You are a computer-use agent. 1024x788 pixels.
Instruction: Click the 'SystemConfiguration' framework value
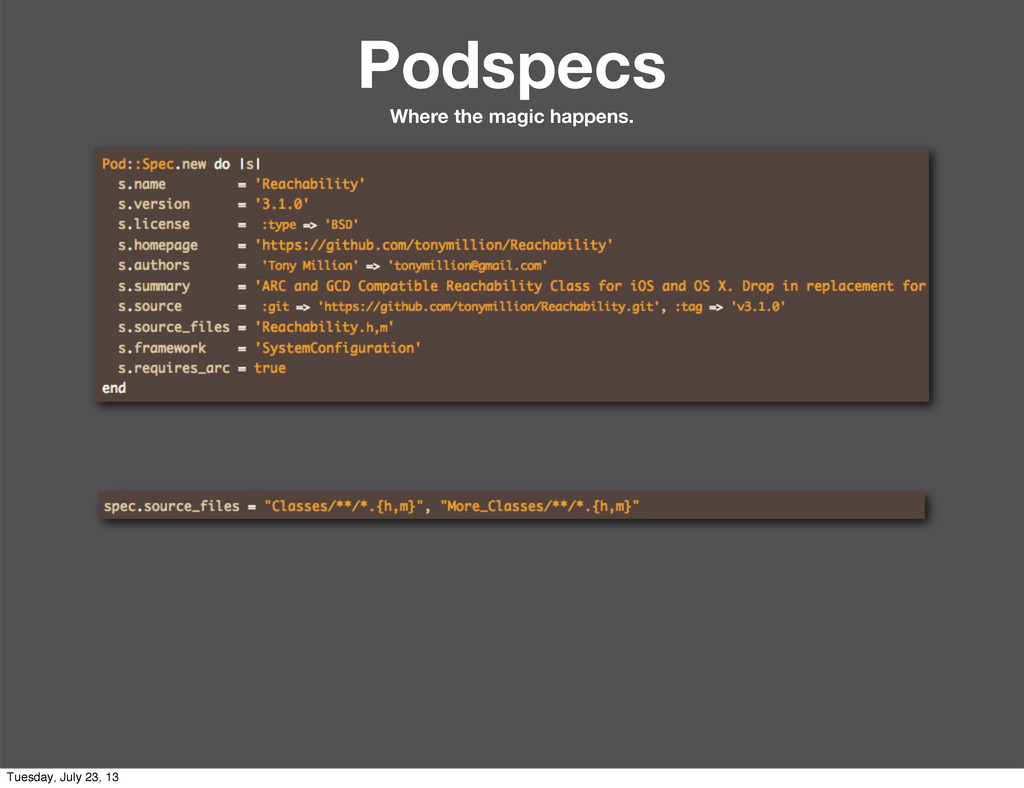tap(338, 348)
